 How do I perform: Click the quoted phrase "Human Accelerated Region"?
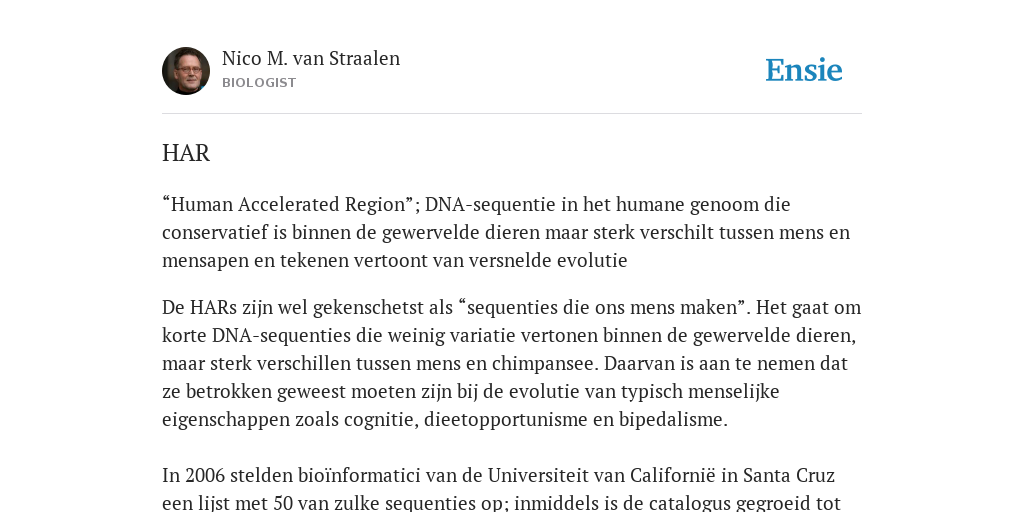(290, 204)
